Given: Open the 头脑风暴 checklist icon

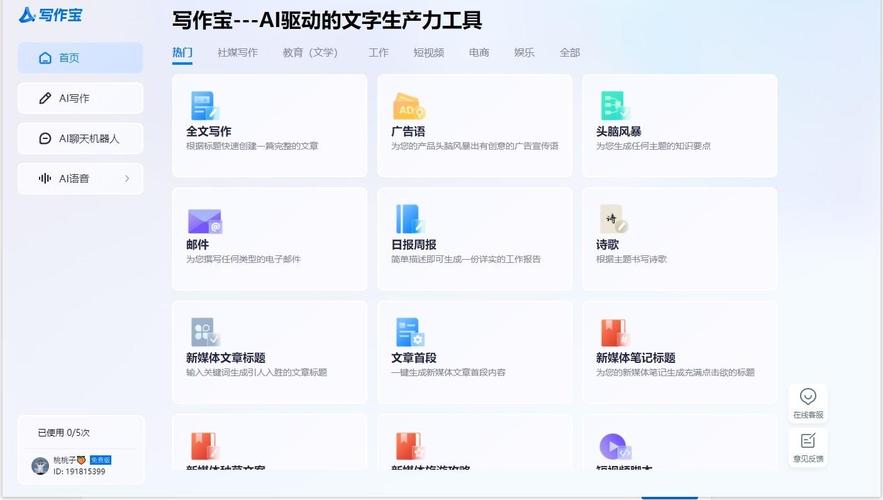Looking at the screenshot, I should pyautogui.click(x=613, y=106).
